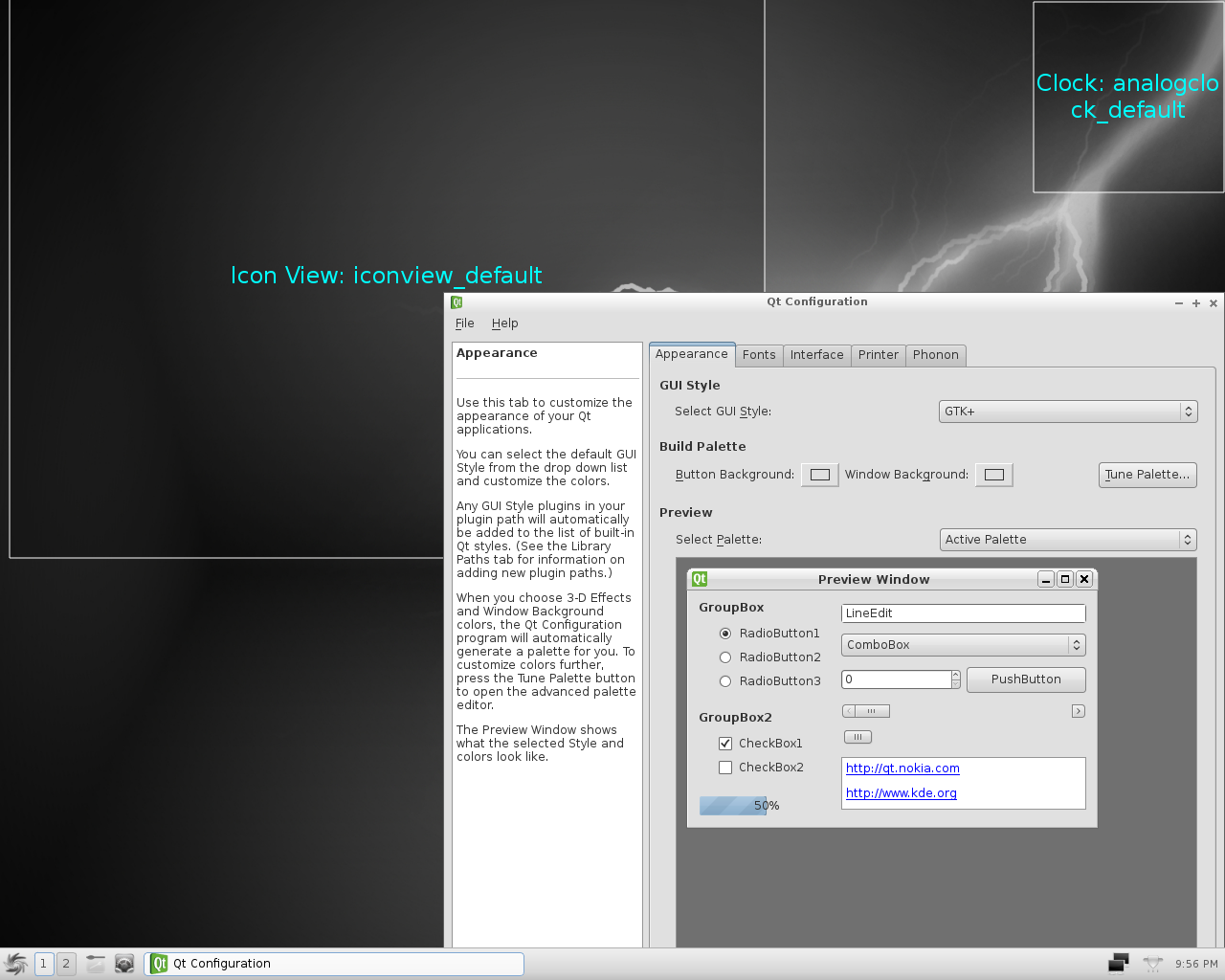Select RadioButton1 in the preview
The width and height of the screenshot is (1225, 980).
point(725,634)
